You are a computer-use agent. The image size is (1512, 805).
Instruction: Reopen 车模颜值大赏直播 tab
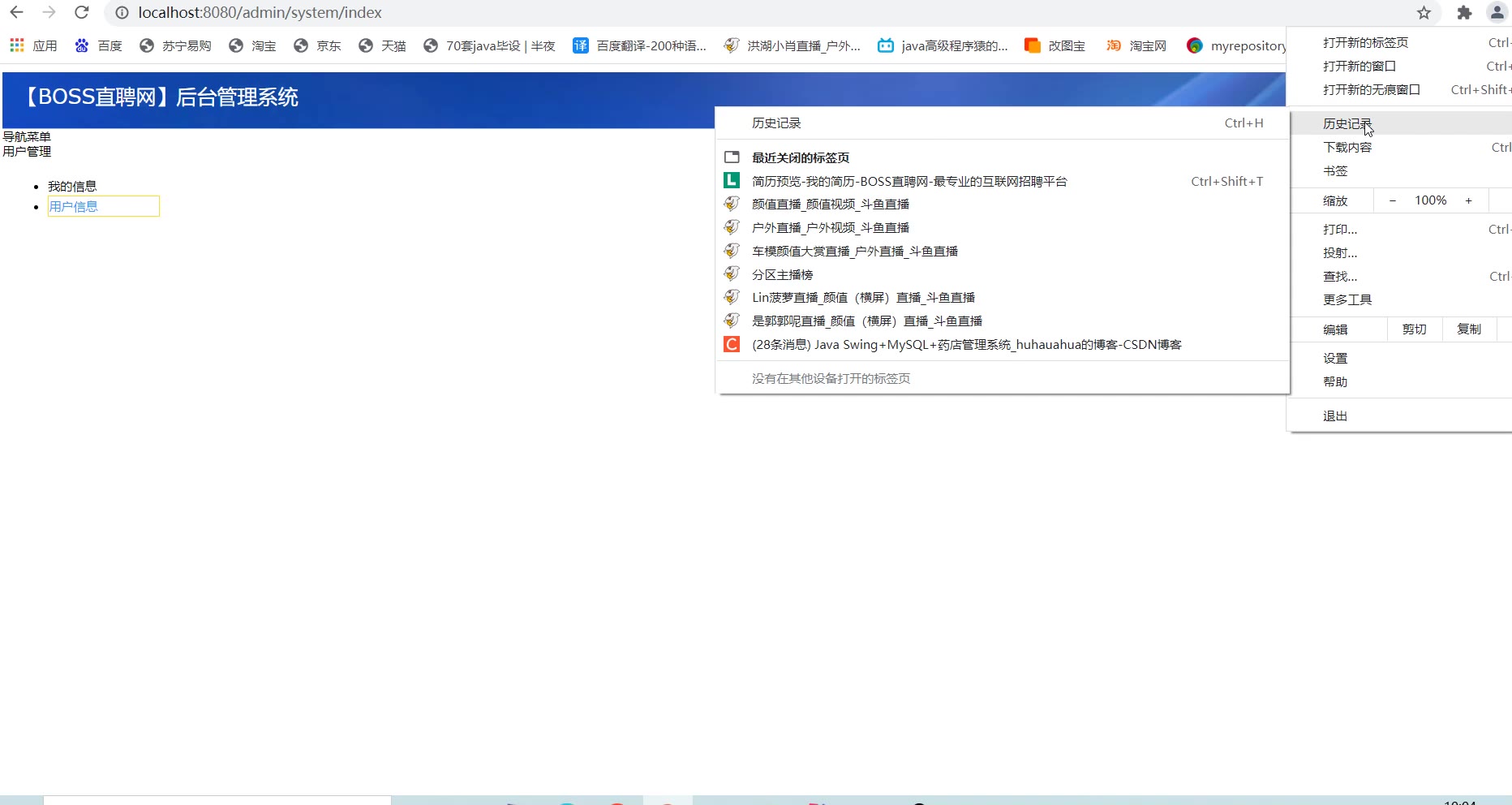point(1003,251)
